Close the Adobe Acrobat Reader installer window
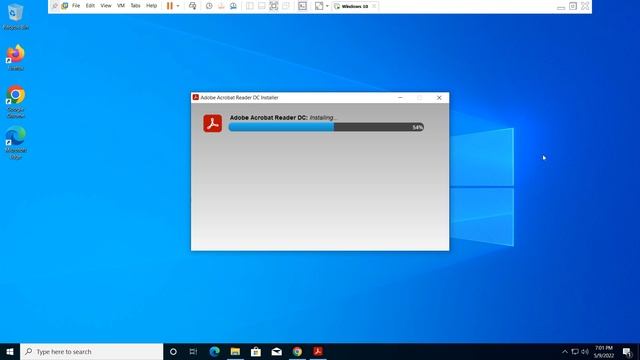The image size is (640, 360). tap(439, 98)
